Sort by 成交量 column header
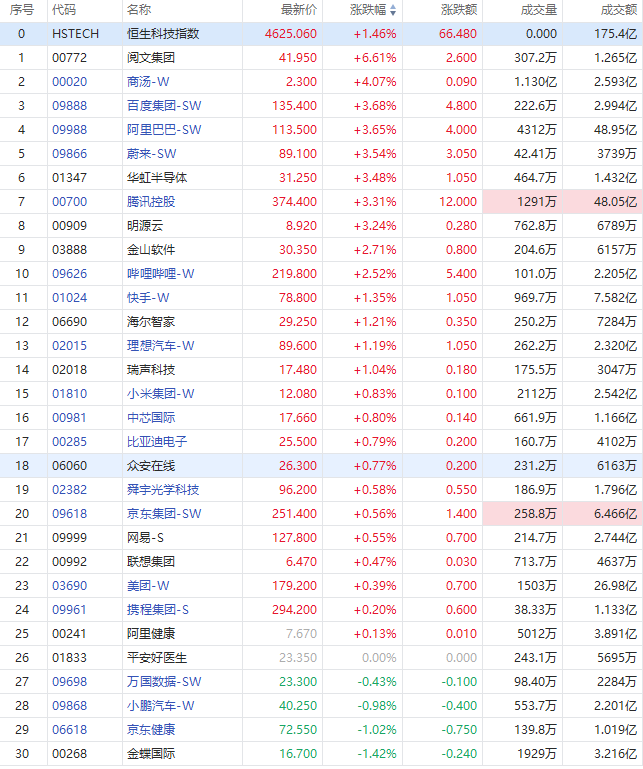The height and width of the screenshot is (769, 643). coord(539,10)
